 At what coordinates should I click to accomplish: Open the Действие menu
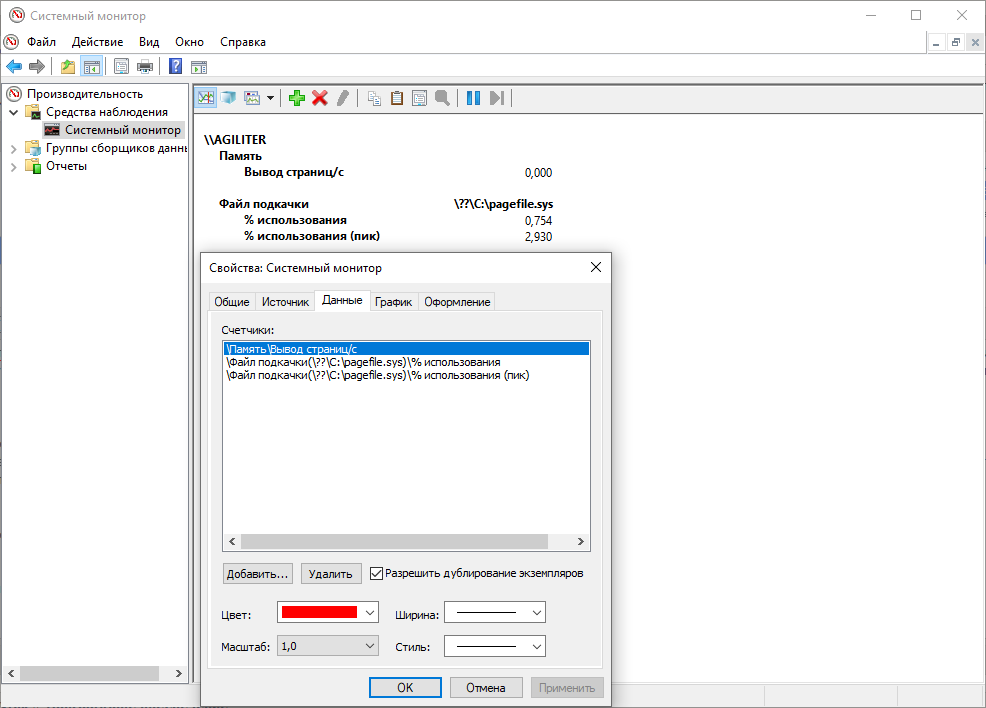pyautogui.click(x=97, y=42)
